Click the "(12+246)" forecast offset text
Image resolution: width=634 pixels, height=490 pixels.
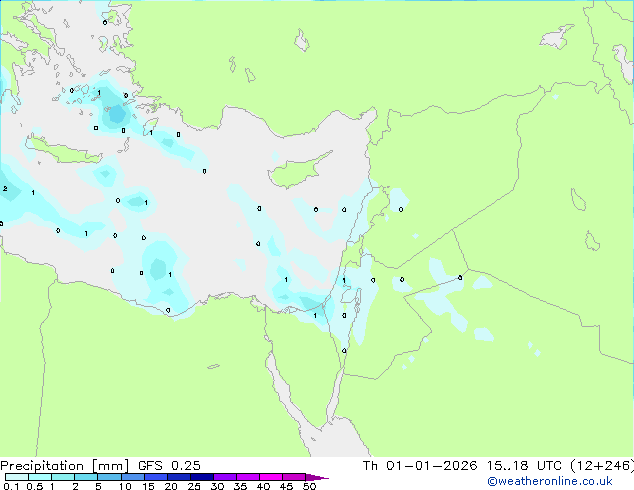(x=602, y=466)
